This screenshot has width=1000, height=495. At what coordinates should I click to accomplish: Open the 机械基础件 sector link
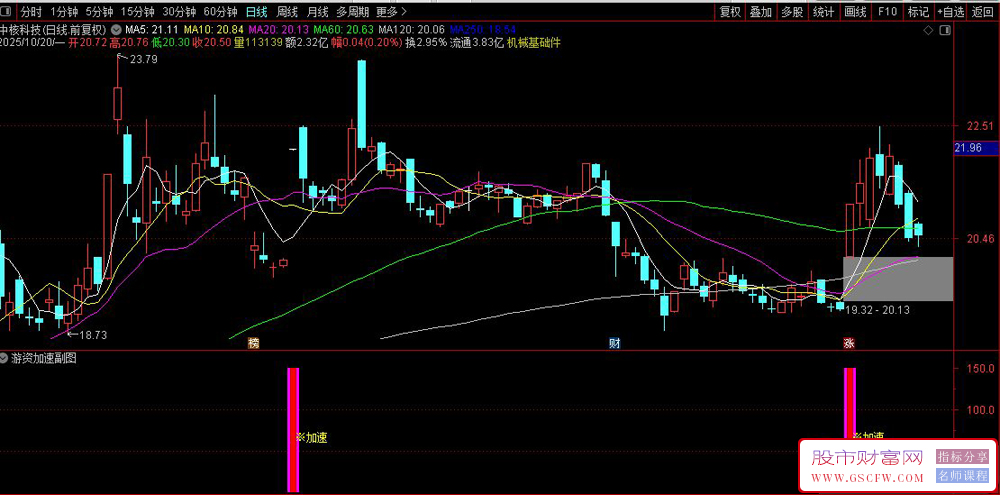(534, 43)
